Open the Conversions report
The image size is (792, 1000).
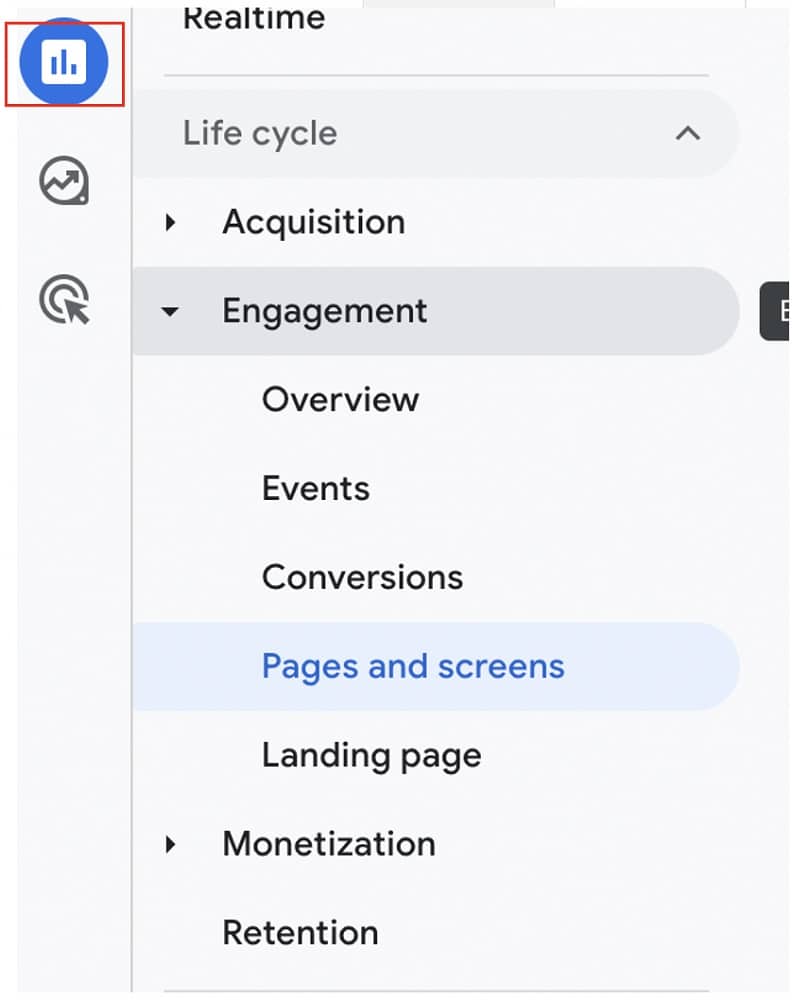[x=362, y=577]
